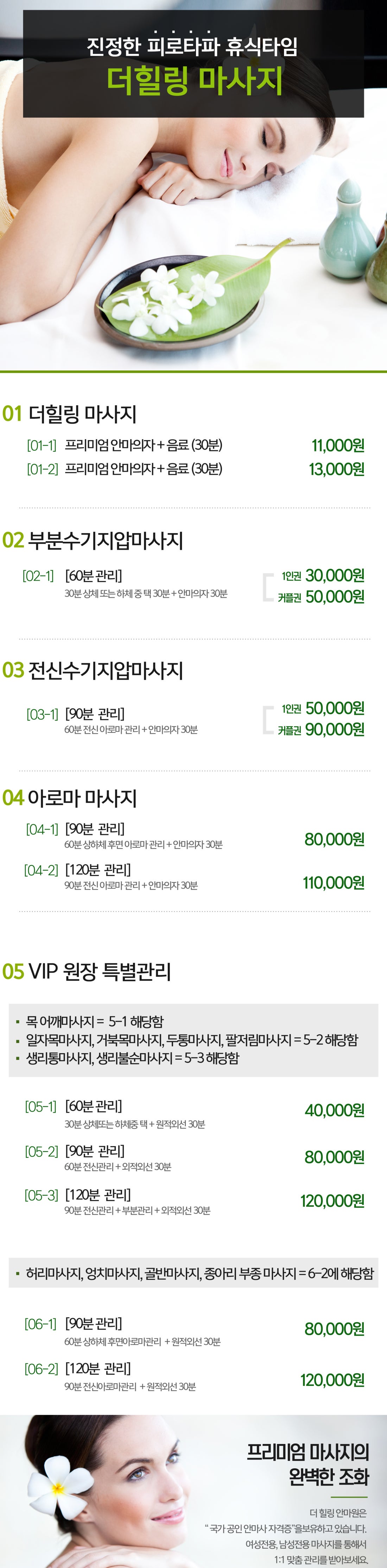The image size is (387, 1568).
Task: Click the 01 더힐링 마사지 section heading
Action: (x=69, y=414)
